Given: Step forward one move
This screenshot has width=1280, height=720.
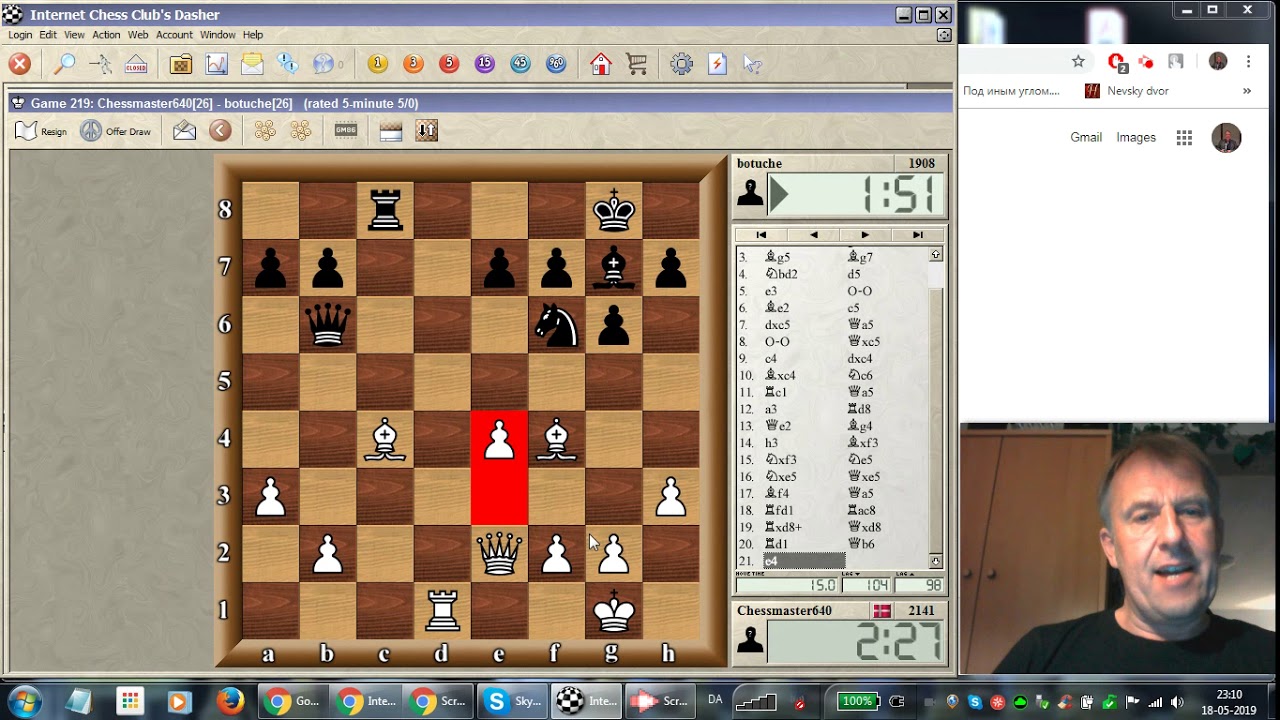Looking at the screenshot, I should (865, 235).
